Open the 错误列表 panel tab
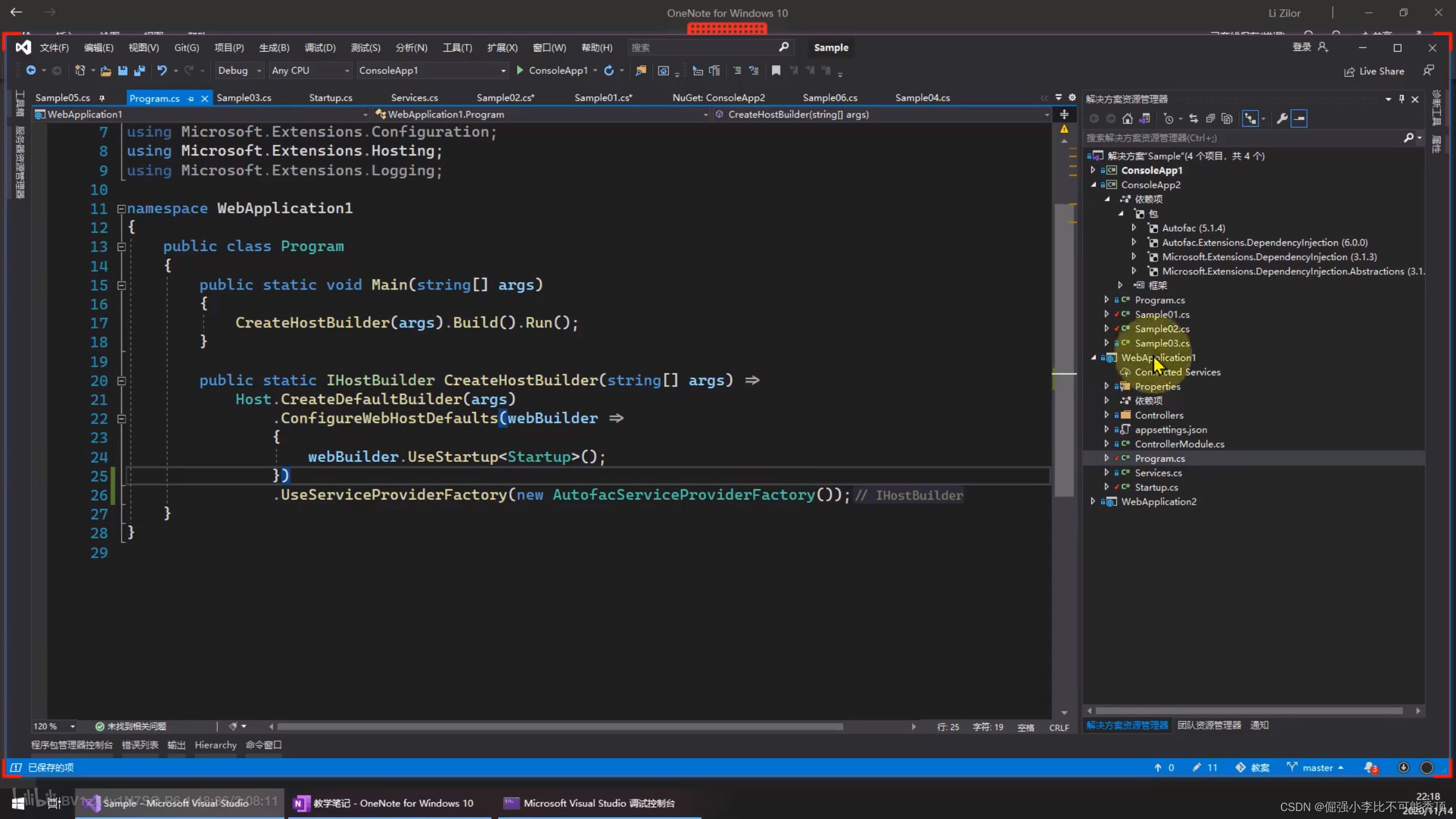Image resolution: width=1456 pixels, height=819 pixels. tap(140, 745)
